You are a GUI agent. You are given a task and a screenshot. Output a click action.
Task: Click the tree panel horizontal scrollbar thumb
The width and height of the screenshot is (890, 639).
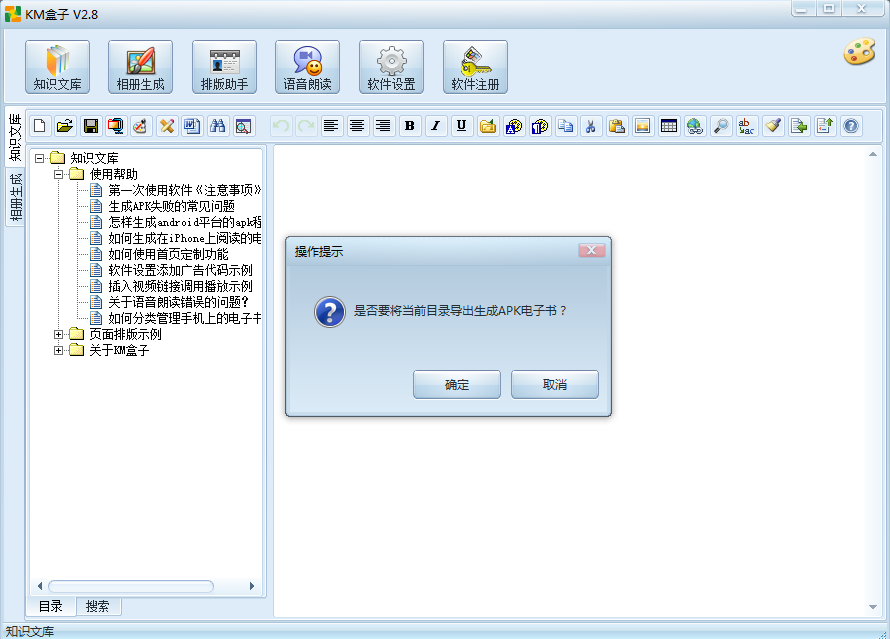point(131,586)
